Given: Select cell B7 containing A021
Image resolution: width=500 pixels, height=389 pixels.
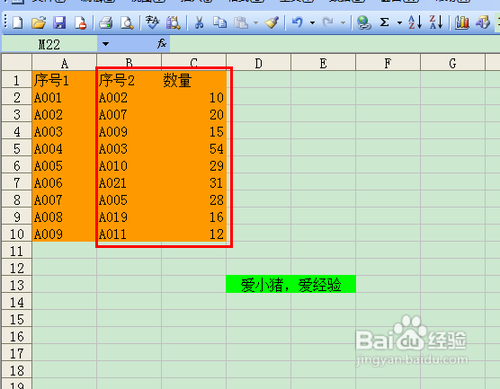Looking at the screenshot, I should [x=129, y=183].
